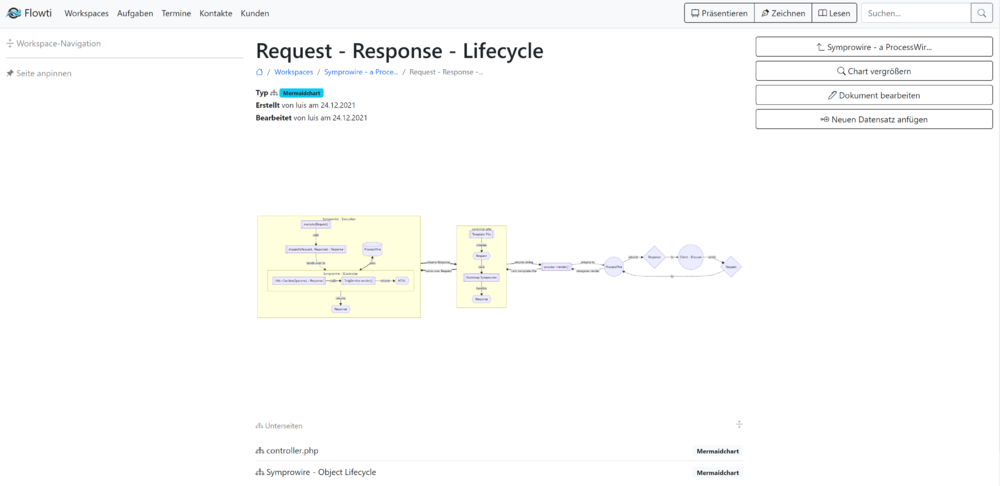Switch to Lesen mode

(833, 14)
